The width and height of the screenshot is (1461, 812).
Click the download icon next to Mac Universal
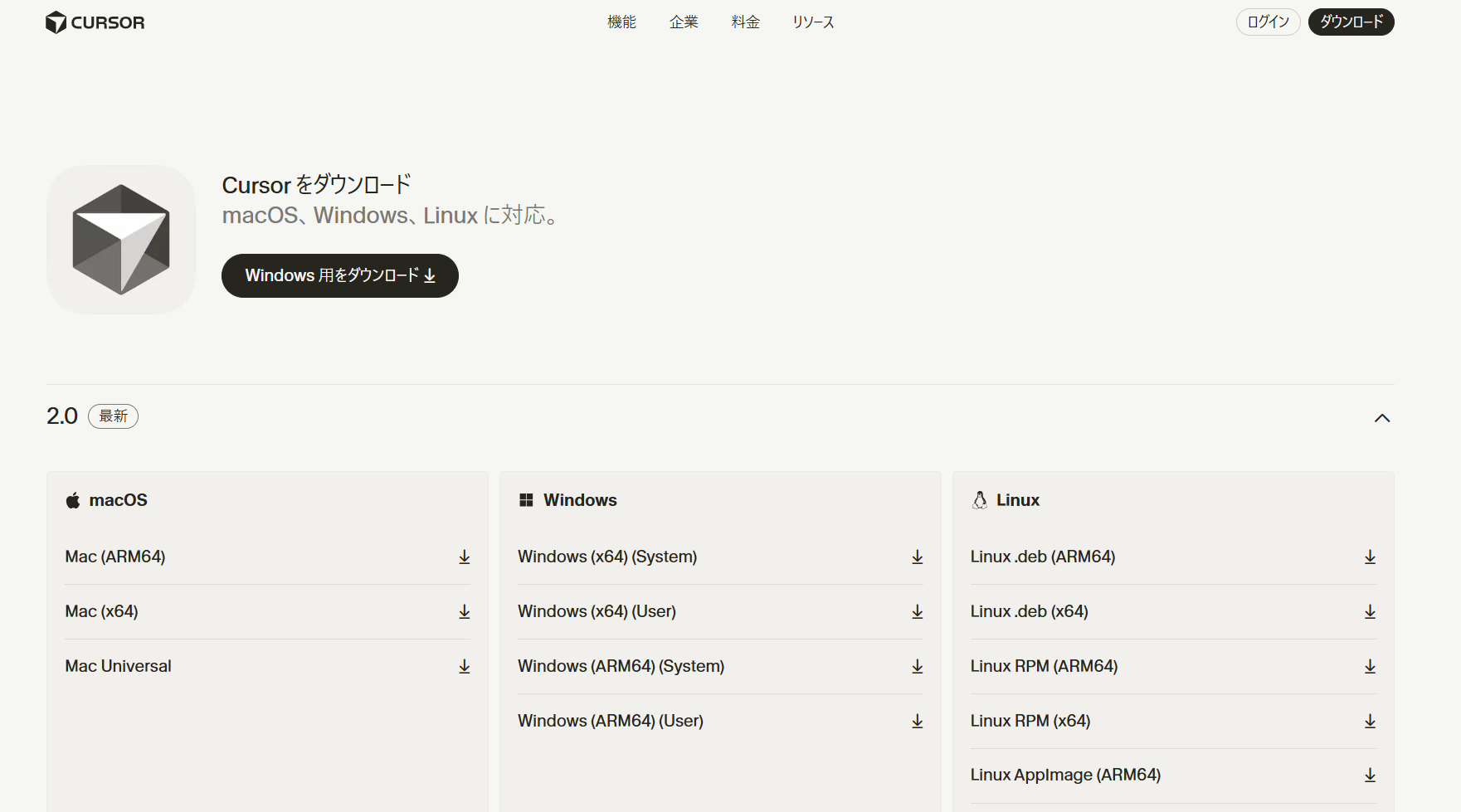click(464, 666)
